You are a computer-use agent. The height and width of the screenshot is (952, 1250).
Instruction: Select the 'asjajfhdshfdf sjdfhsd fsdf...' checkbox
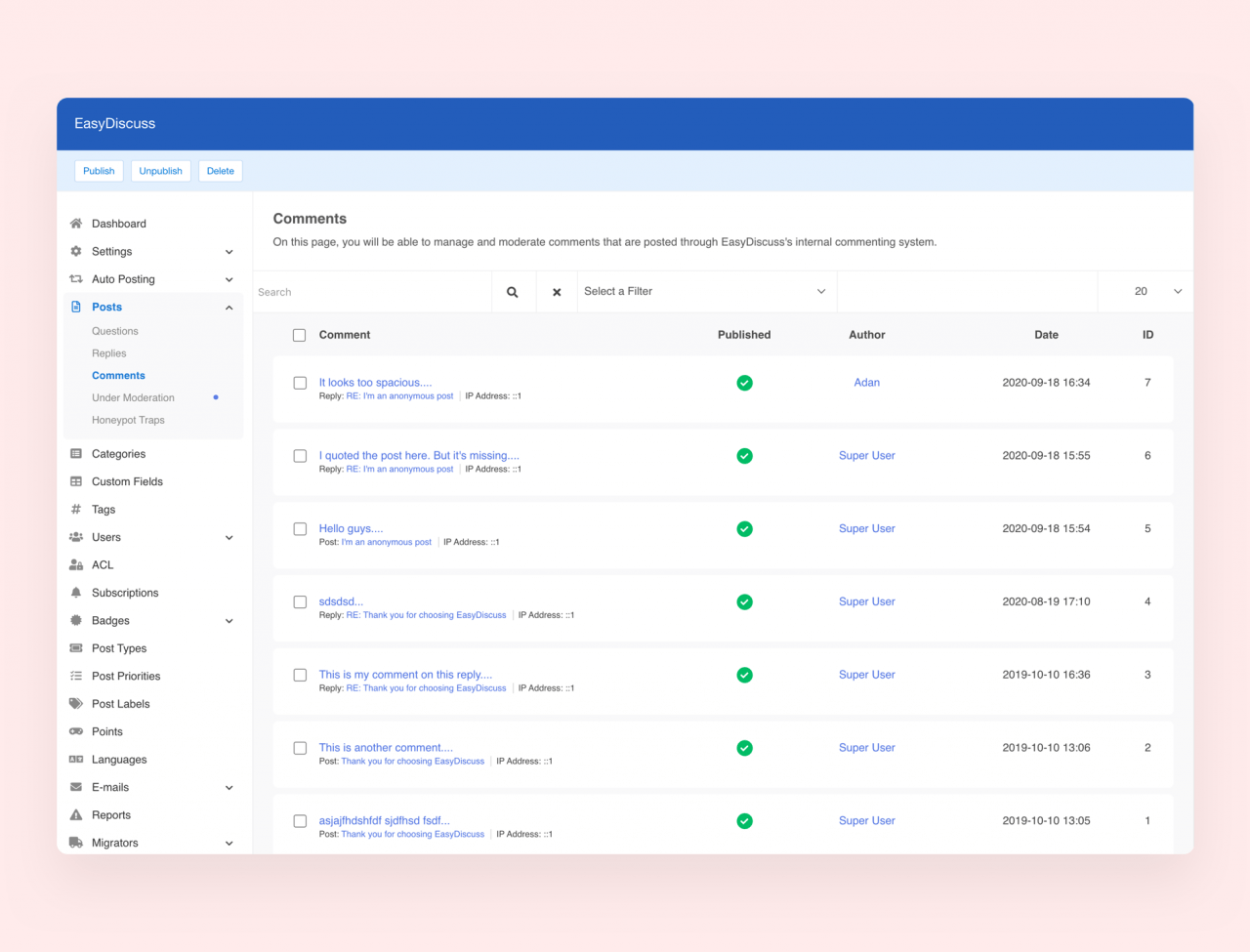pyautogui.click(x=300, y=821)
